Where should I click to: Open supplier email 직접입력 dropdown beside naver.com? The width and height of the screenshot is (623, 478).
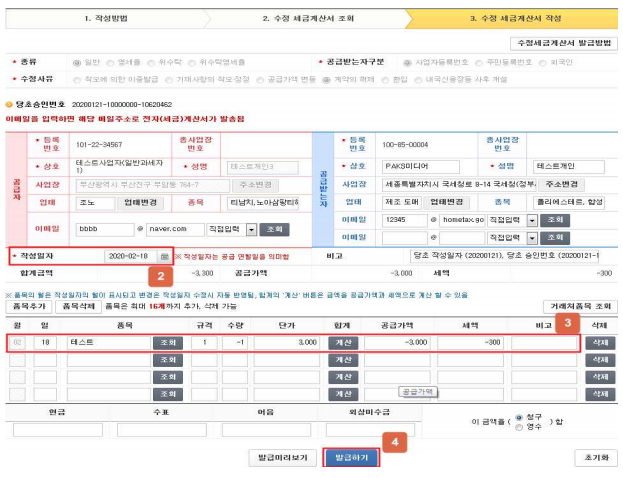pos(232,229)
